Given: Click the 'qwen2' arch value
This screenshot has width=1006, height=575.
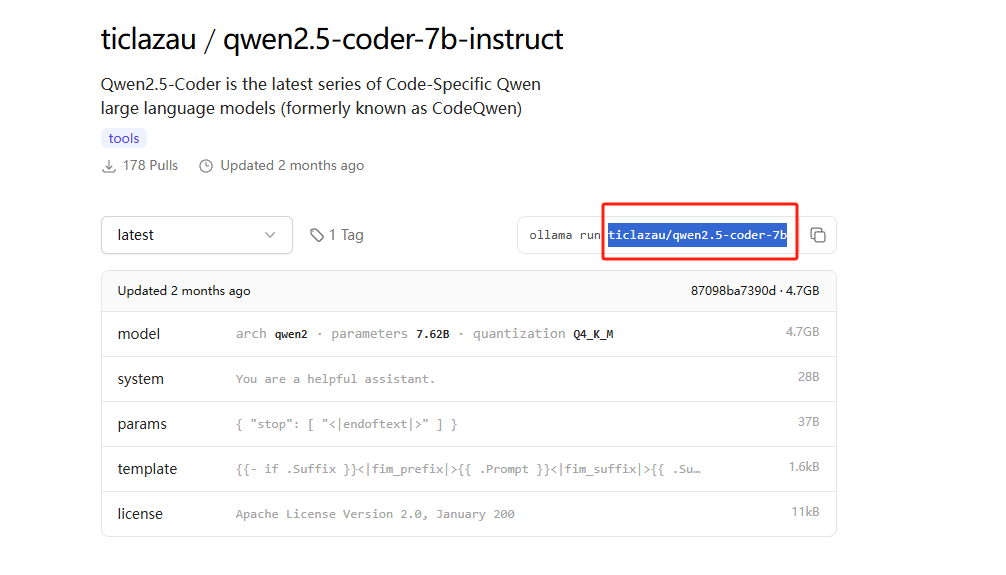Looking at the screenshot, I should (x=291, y=334).
